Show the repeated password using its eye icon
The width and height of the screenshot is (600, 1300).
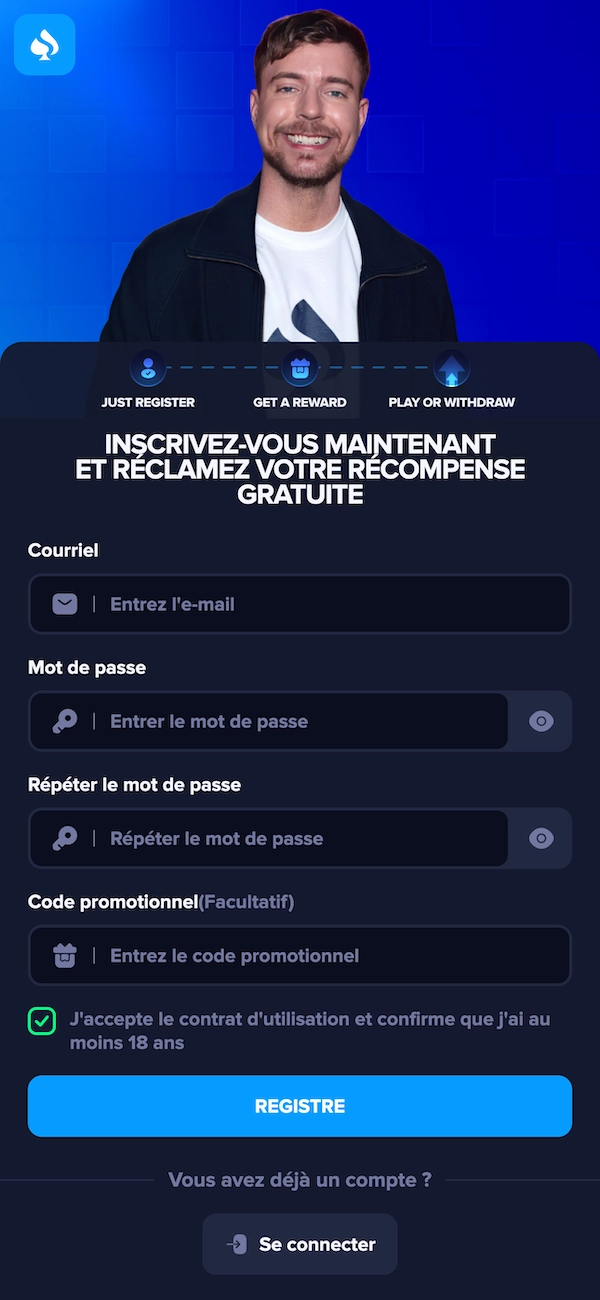click(x=540, y=838)
